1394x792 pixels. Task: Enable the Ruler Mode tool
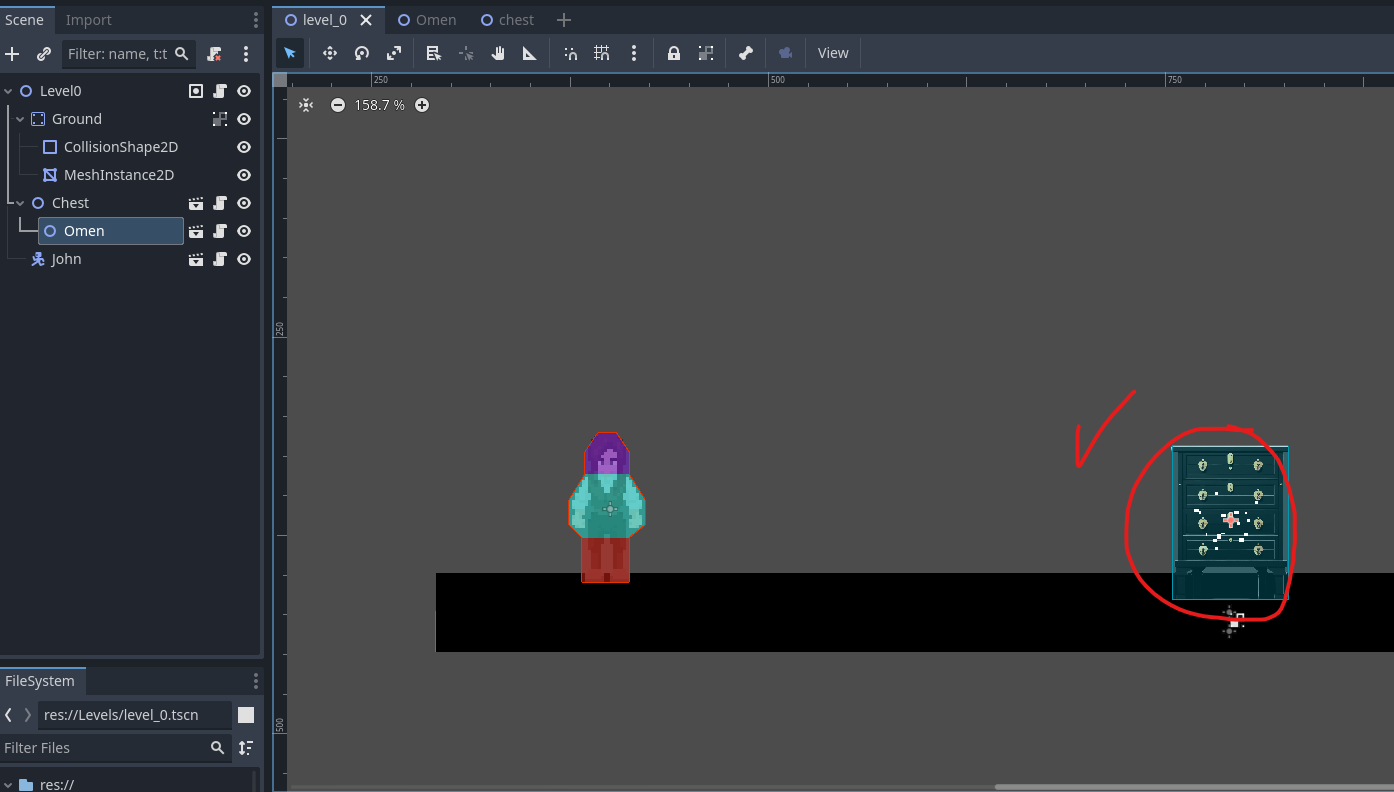[529, 52]
